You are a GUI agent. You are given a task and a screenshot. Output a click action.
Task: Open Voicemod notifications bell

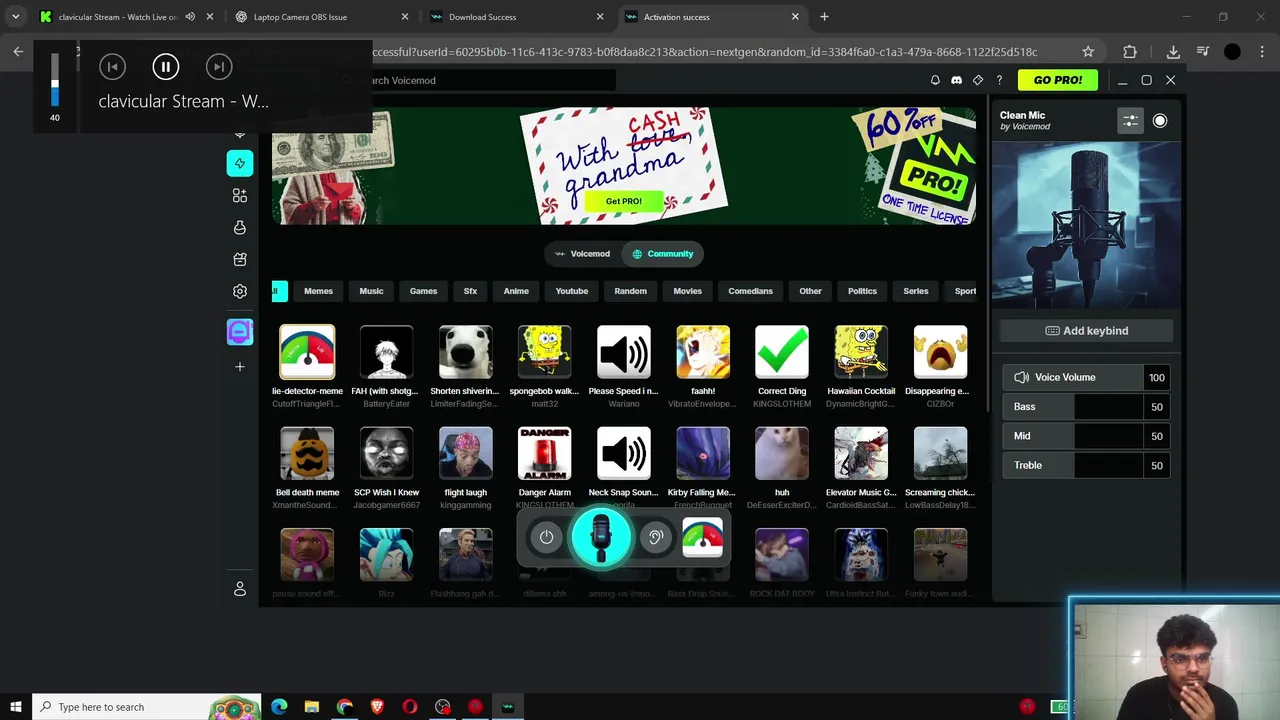[x=935, y=80]
